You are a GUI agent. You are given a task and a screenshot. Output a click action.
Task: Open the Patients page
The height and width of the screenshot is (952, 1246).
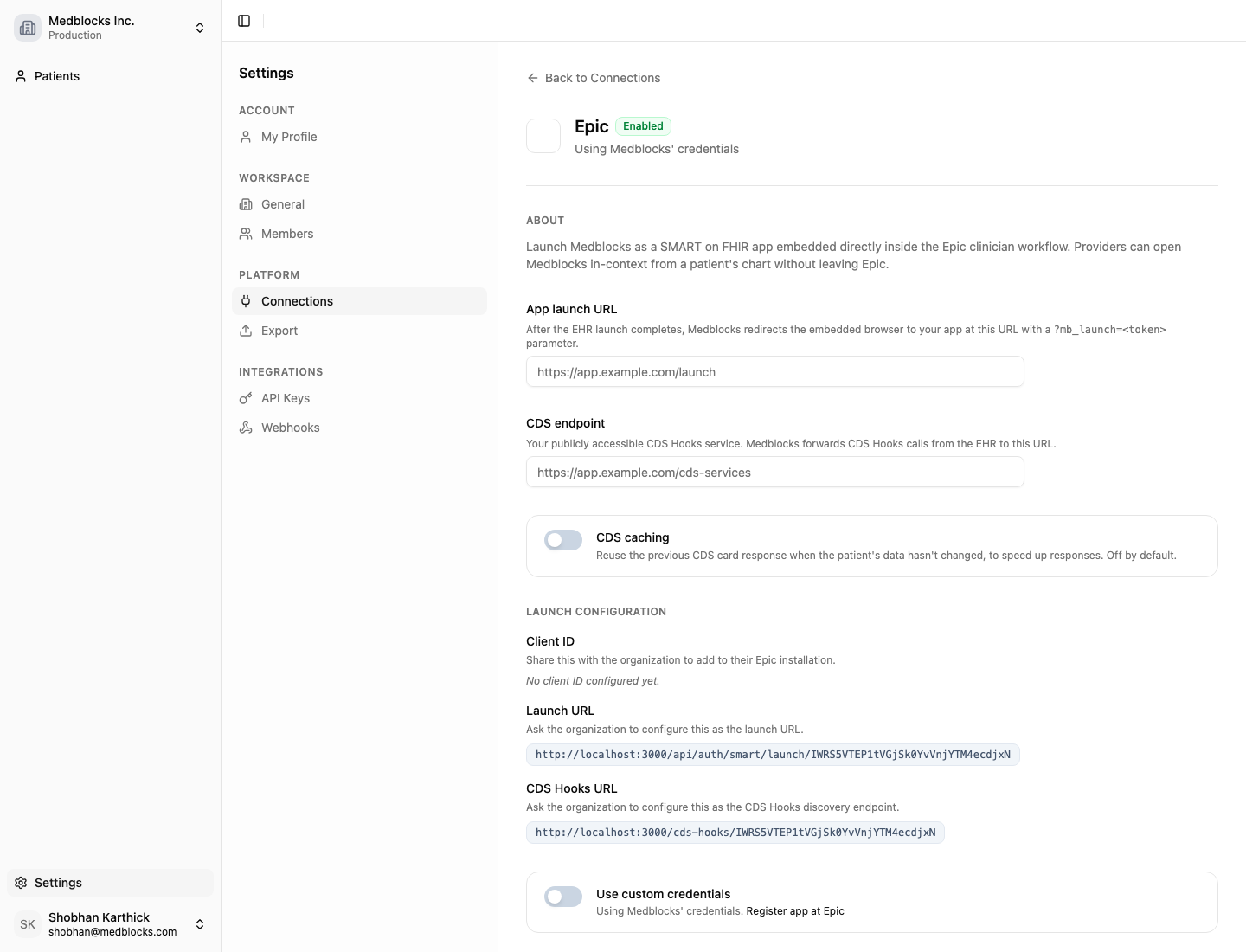[x=110, y=76]
